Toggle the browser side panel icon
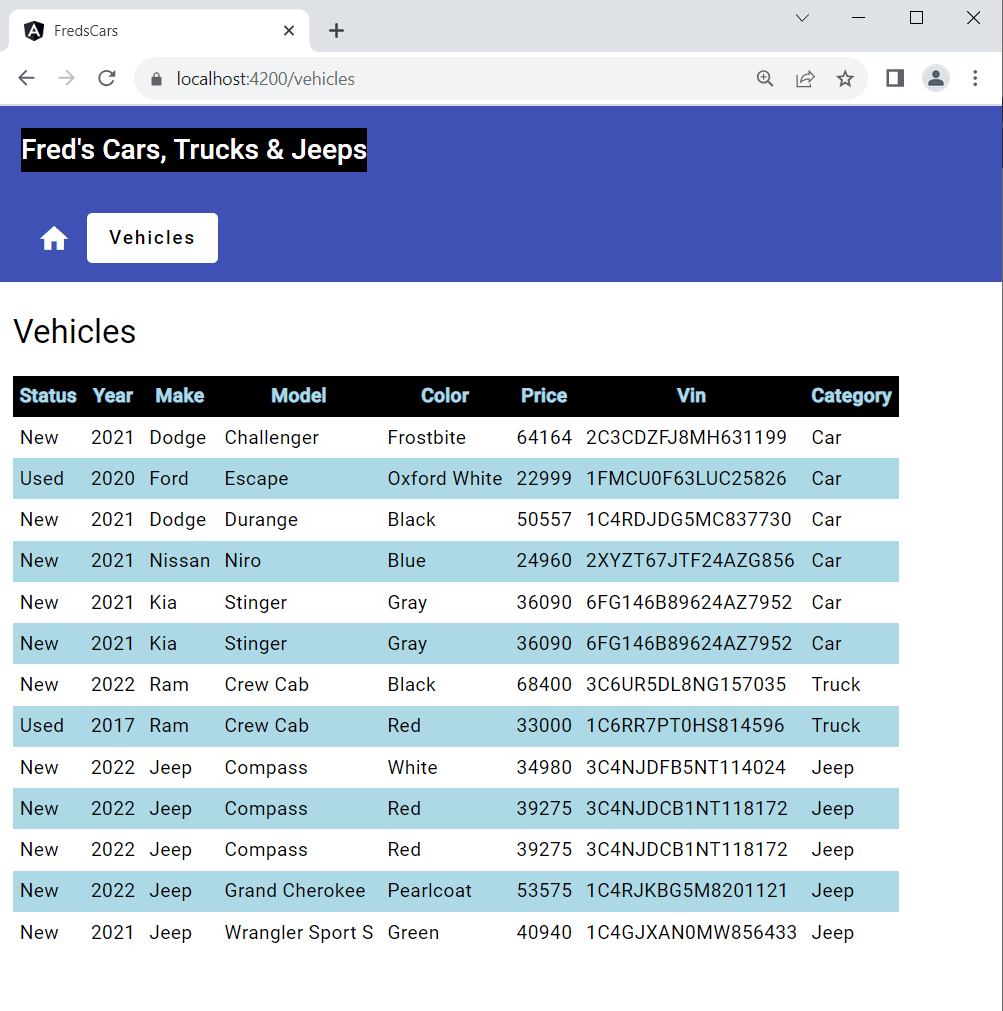 [895, 78]
